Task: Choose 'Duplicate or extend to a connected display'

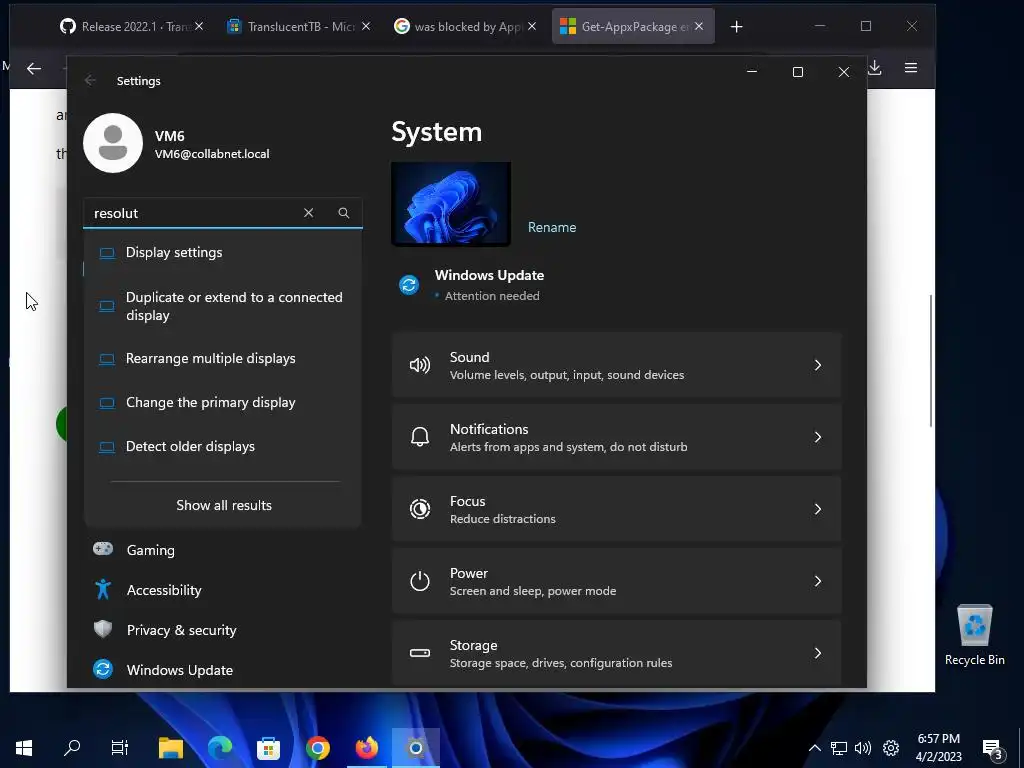Action: pyautogui.click(x=223, y=306)
